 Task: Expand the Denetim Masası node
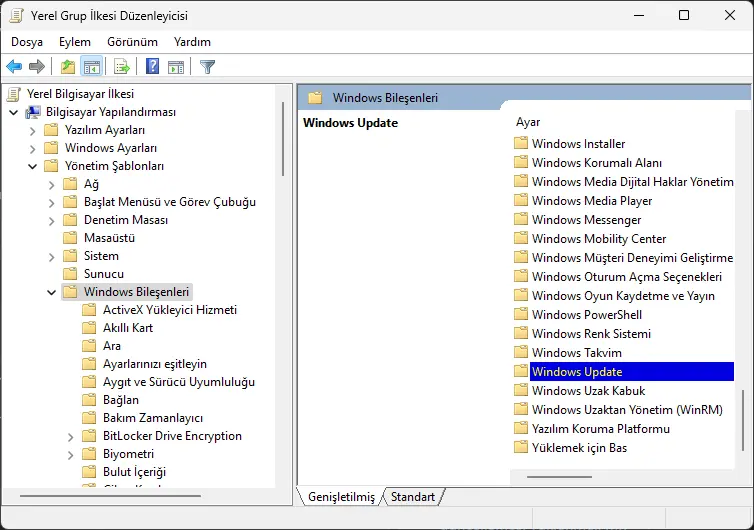tap(51, 221)
